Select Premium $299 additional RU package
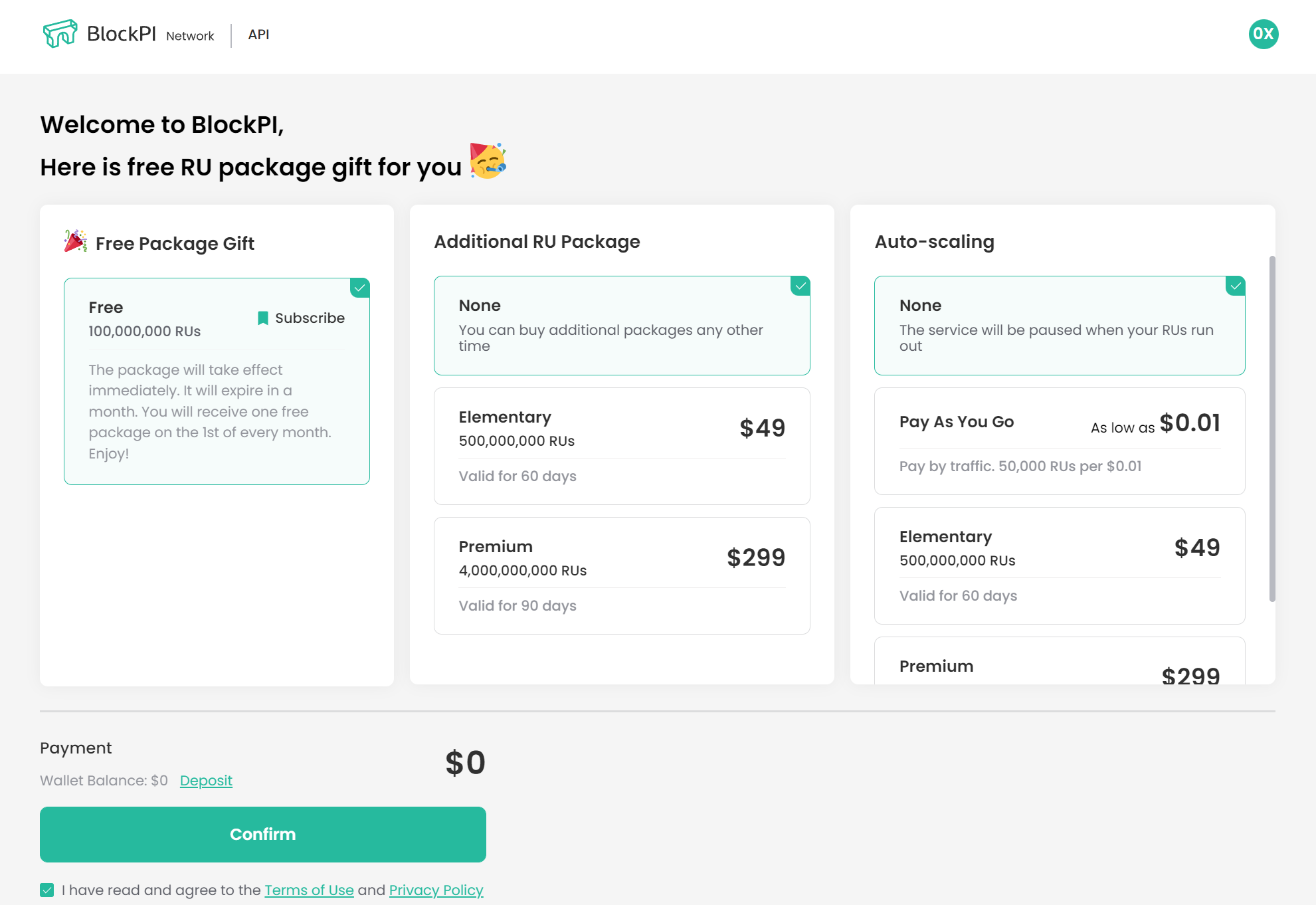 point(621,575)
